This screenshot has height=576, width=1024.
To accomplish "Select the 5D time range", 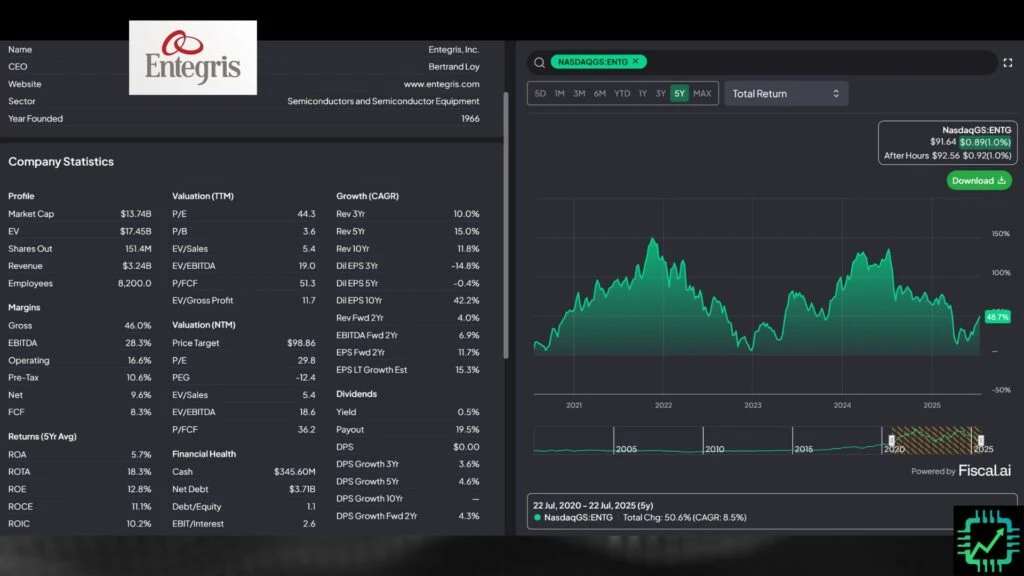I will 540,93.
